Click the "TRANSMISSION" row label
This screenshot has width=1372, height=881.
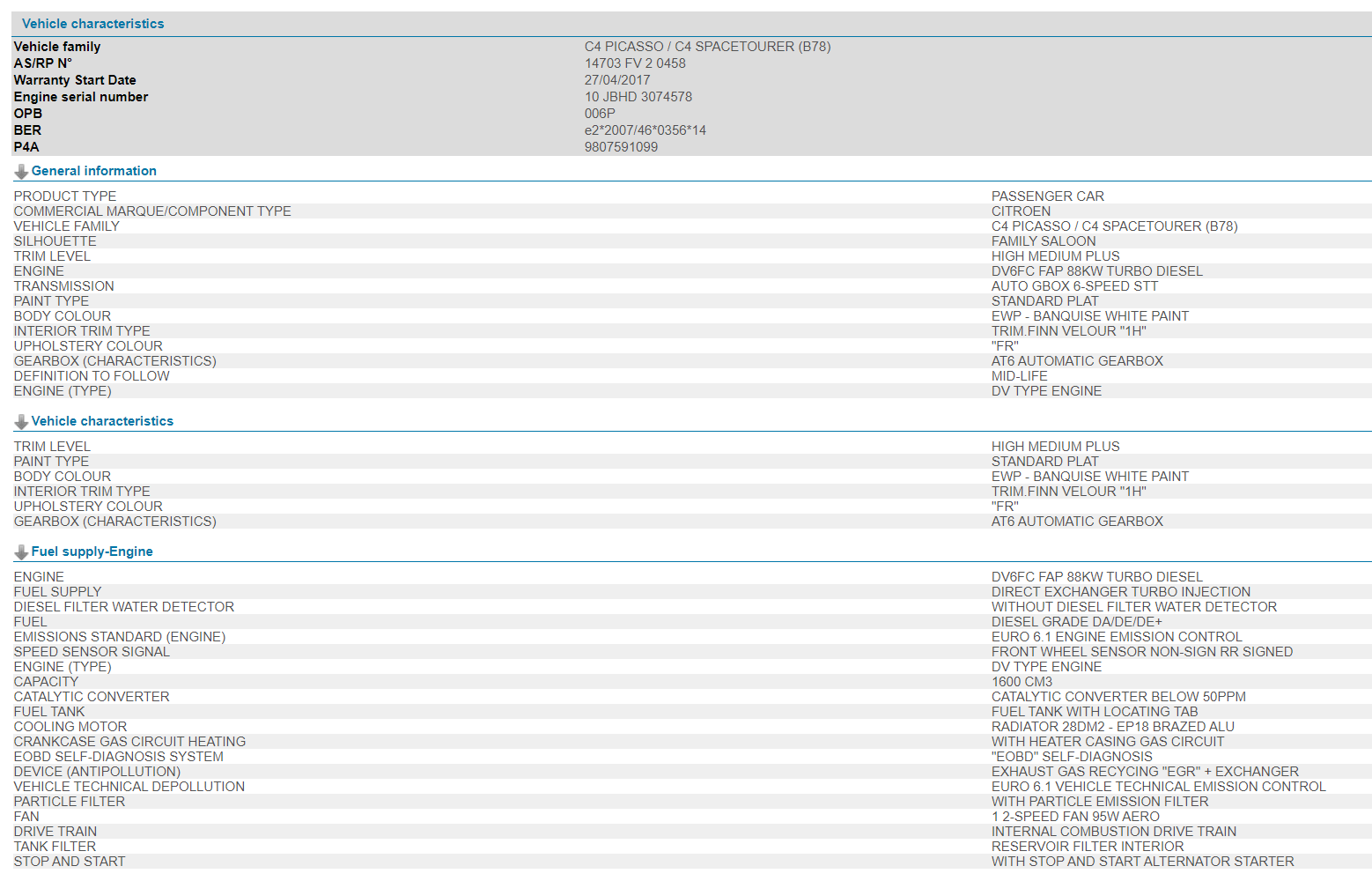[64, 286]
